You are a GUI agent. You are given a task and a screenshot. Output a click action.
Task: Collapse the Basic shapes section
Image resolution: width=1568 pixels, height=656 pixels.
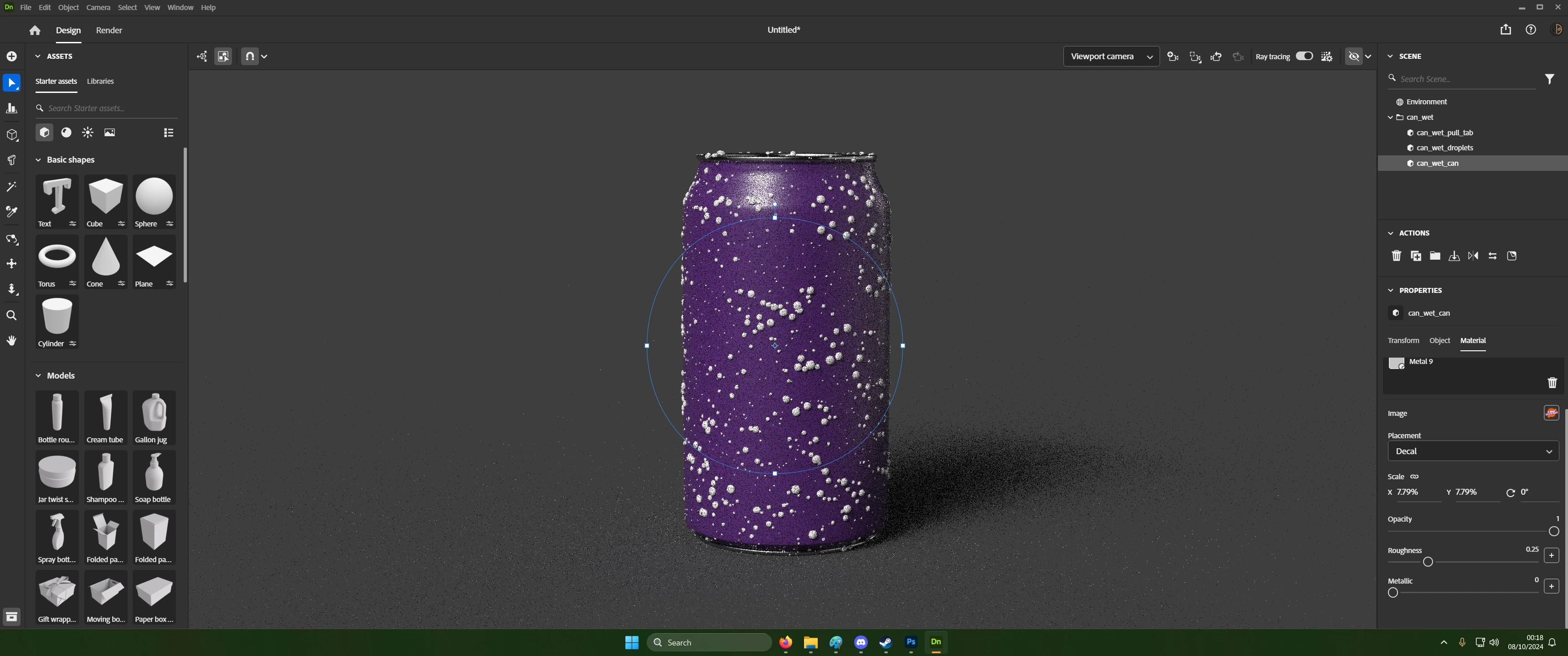click(38, 159)
